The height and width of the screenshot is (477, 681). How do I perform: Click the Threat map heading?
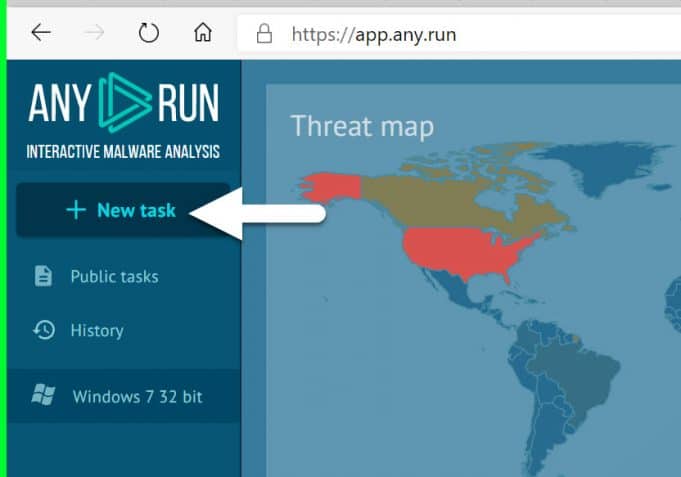(x=362, y=127)
